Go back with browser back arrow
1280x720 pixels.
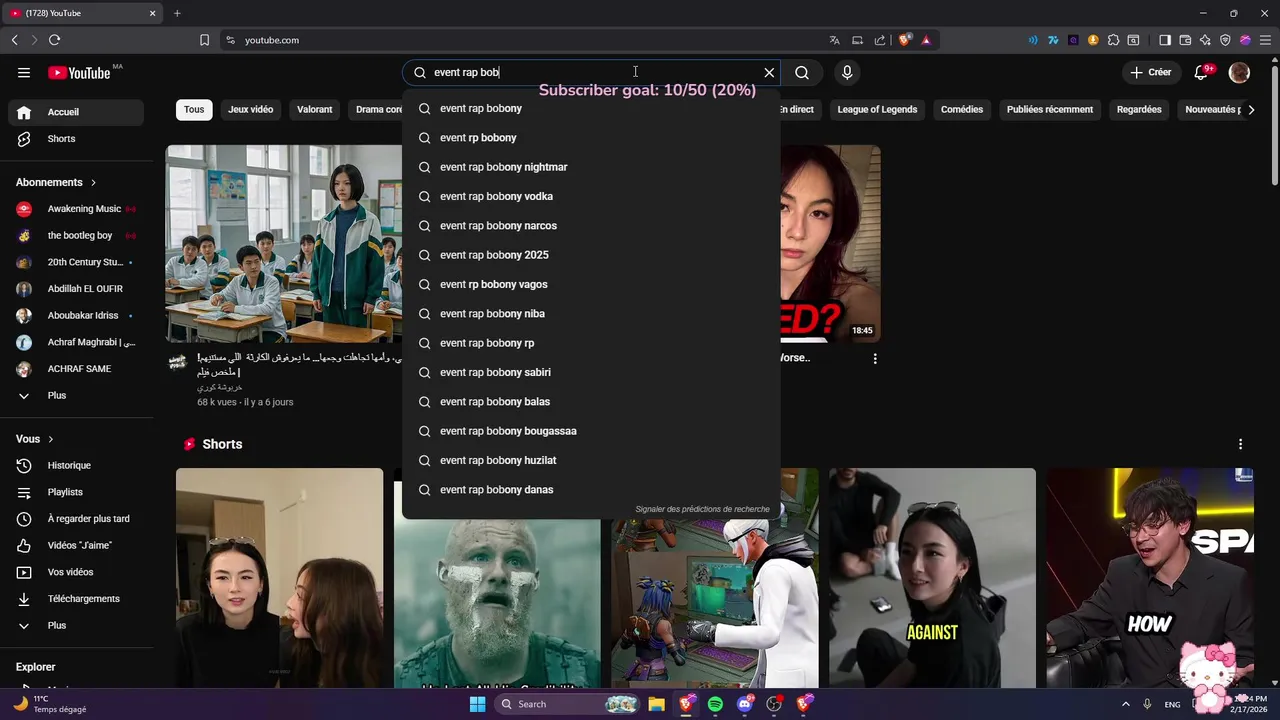pos(14,40)
